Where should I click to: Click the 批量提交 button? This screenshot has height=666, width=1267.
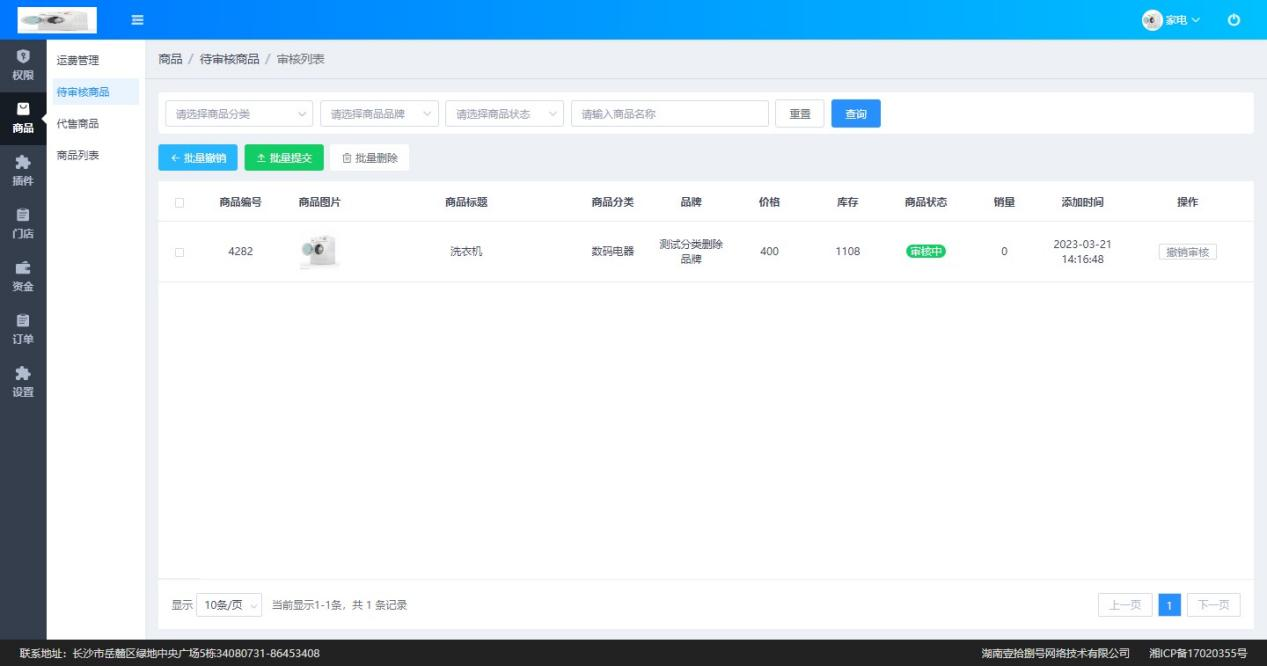tap(284, 158)
